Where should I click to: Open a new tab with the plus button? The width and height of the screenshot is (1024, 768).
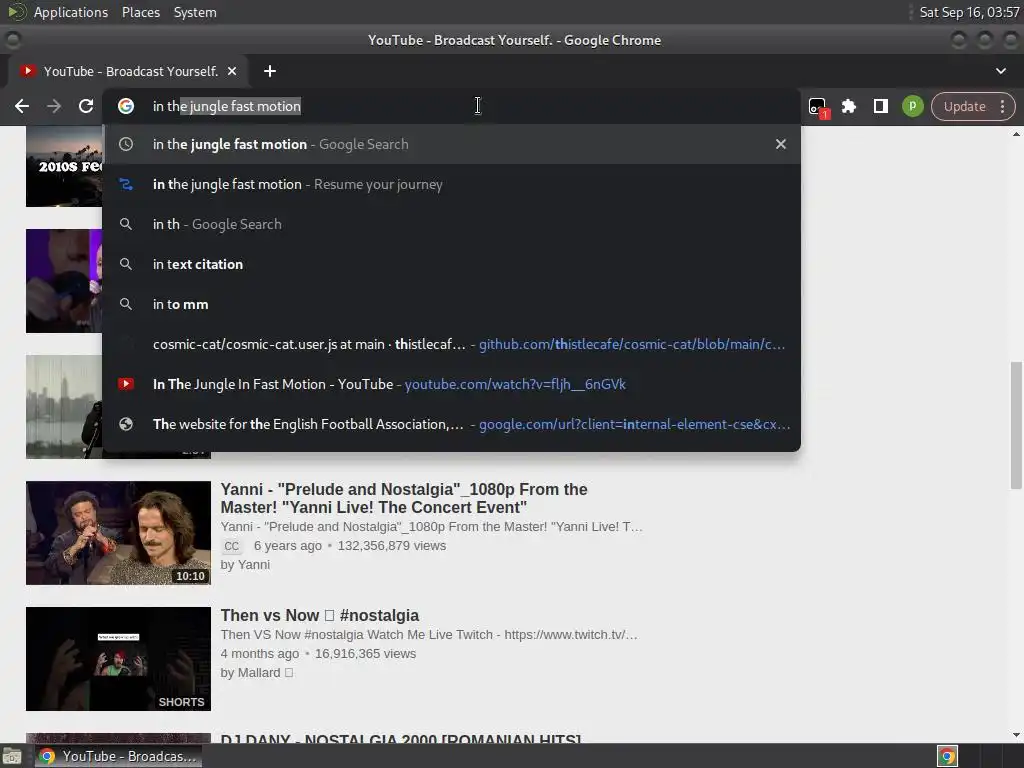tap(270, 71)
